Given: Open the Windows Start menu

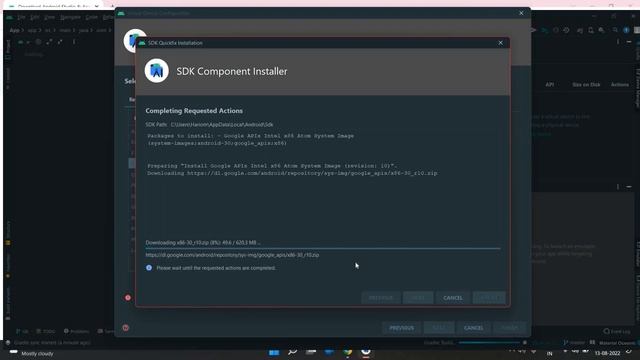Looking at the screenshot, I should pyautogui.click(x=274, y=352).
